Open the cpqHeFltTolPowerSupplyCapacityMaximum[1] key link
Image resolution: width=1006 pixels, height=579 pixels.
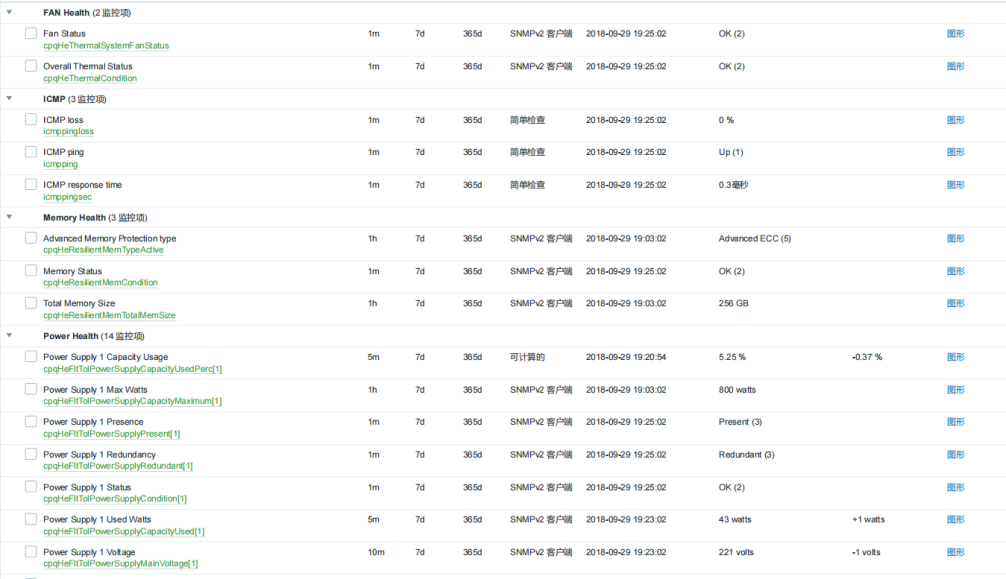pos(132,401)
